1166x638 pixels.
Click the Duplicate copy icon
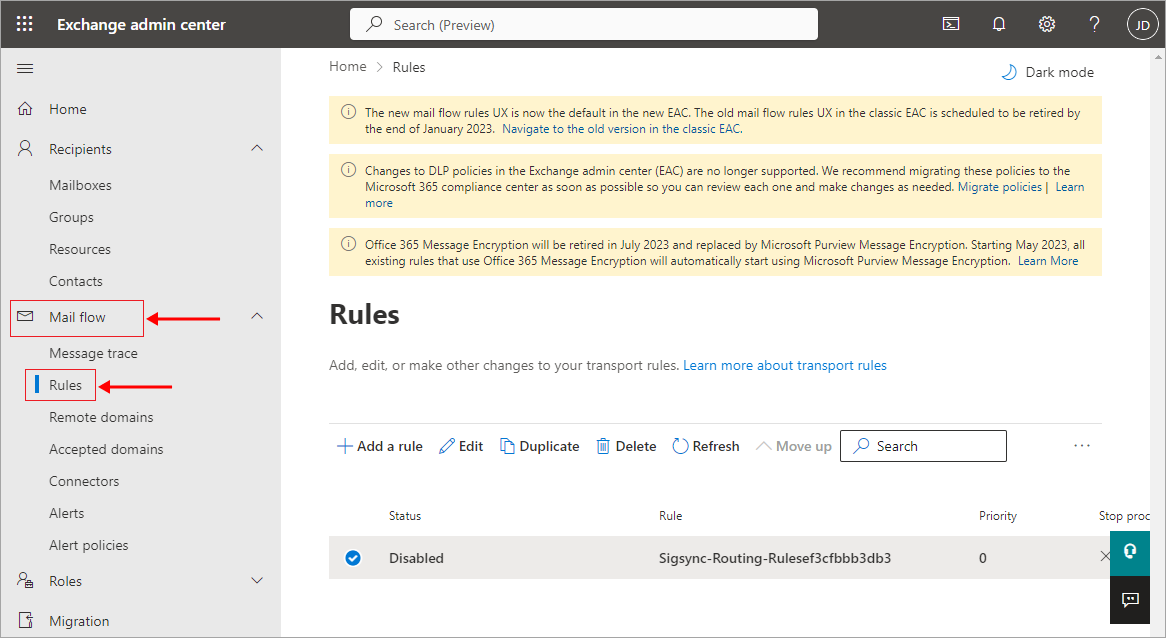click(507, 446)
